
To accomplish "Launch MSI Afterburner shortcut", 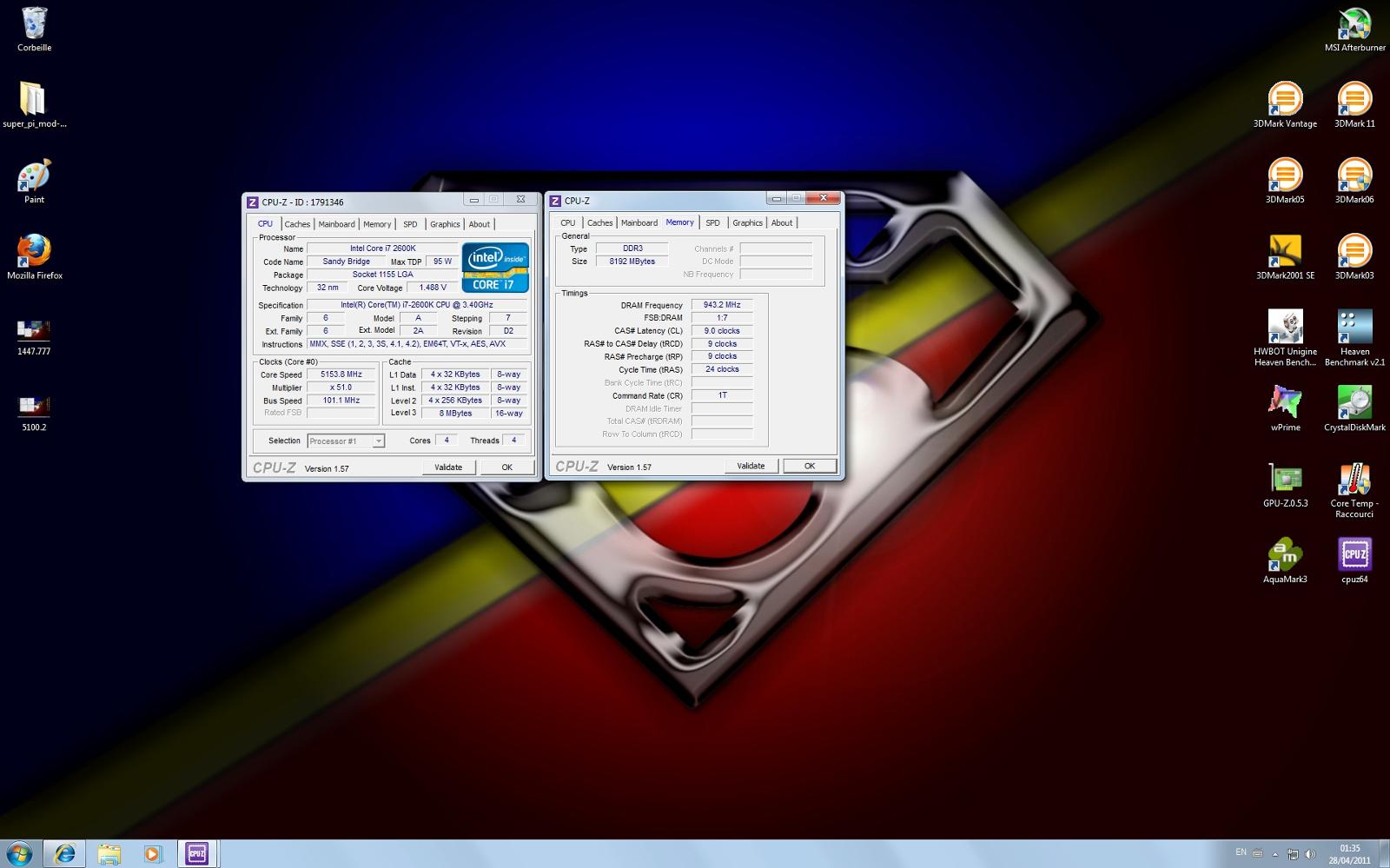I will pyautogui.click(x=1354, y=29).
